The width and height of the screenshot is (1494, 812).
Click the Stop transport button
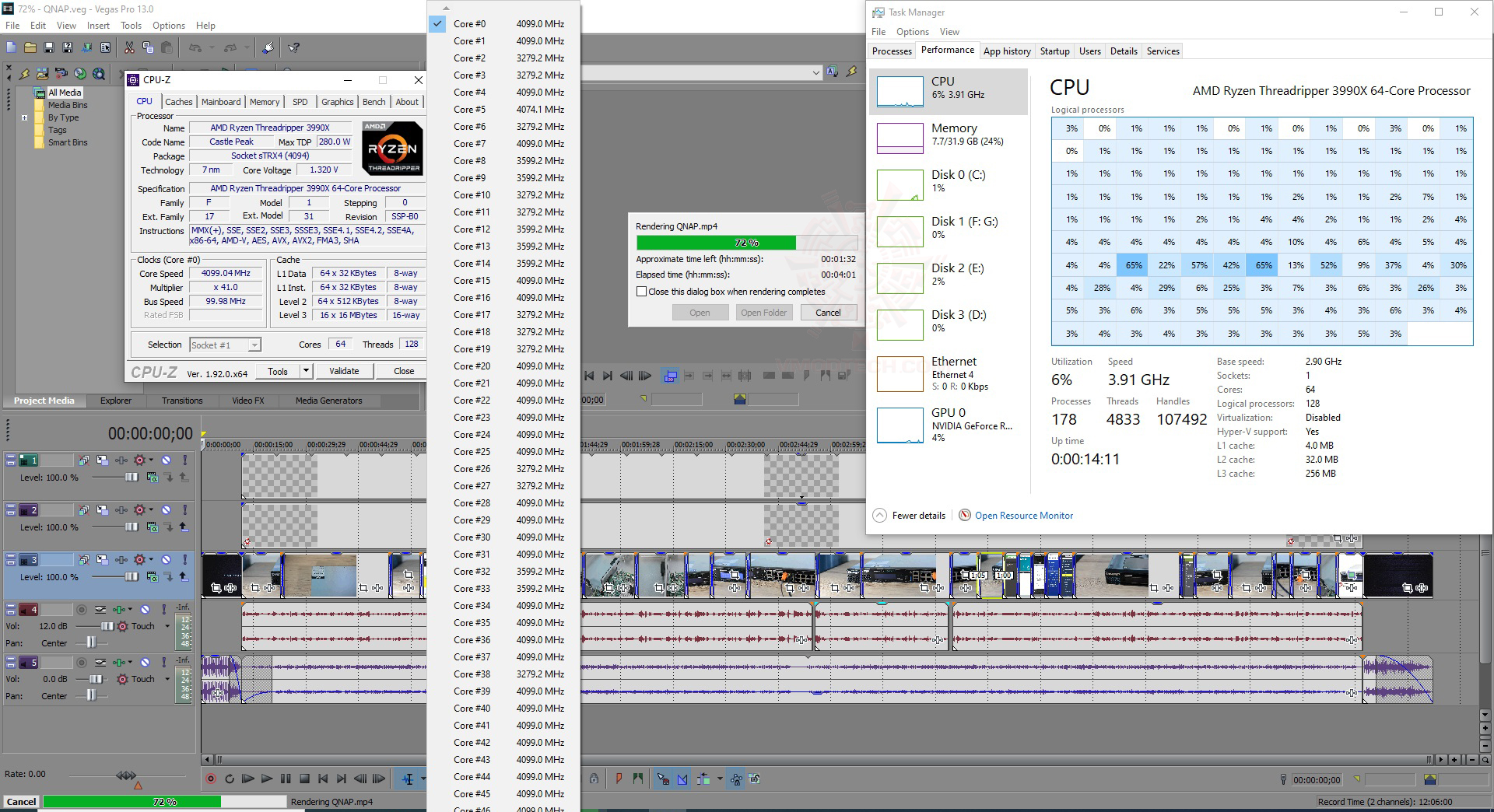[x=304, y=779]
